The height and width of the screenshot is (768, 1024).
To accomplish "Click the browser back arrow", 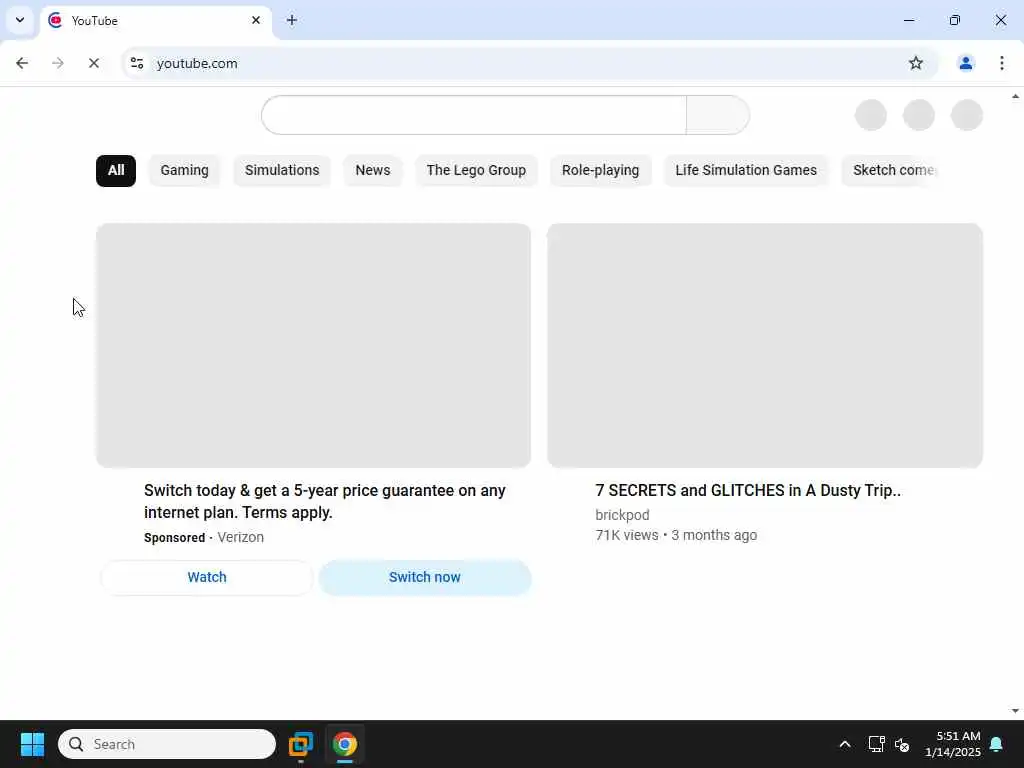I will pyautogui.click(x=22, y=63).
